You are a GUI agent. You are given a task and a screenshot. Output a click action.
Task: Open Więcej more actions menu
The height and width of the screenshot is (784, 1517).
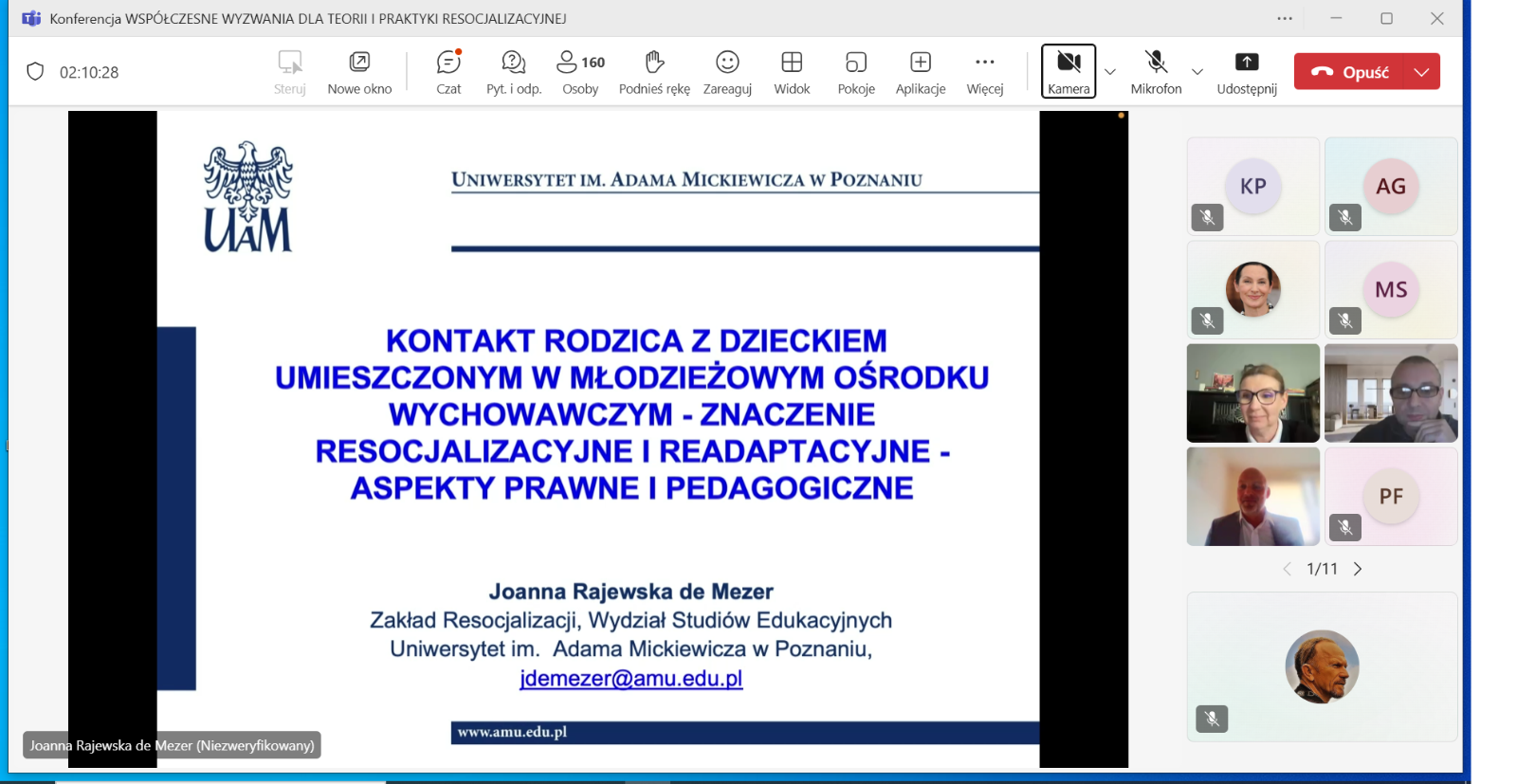[985, 72]
